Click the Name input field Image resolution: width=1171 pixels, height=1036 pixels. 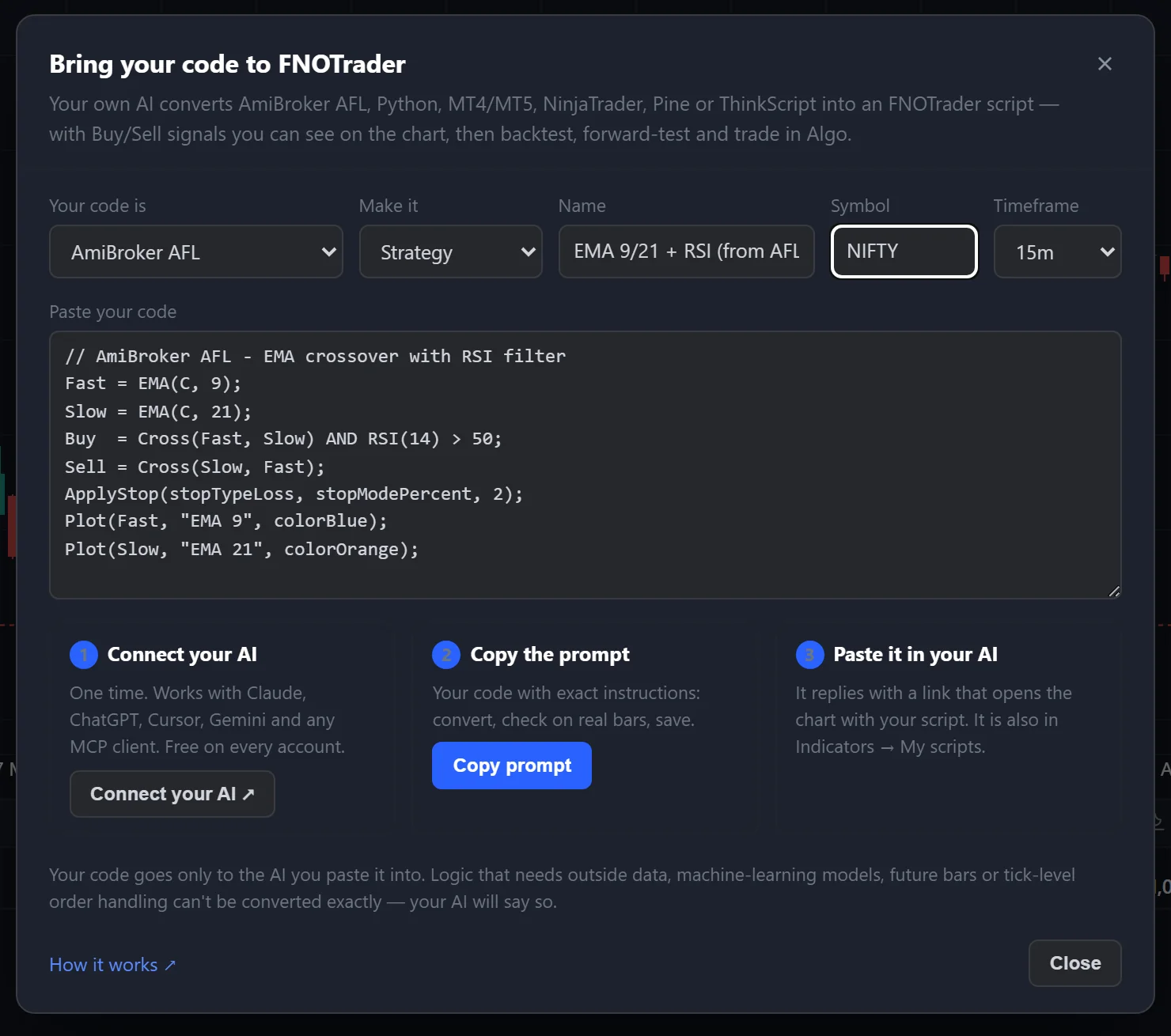click(687, 251)
